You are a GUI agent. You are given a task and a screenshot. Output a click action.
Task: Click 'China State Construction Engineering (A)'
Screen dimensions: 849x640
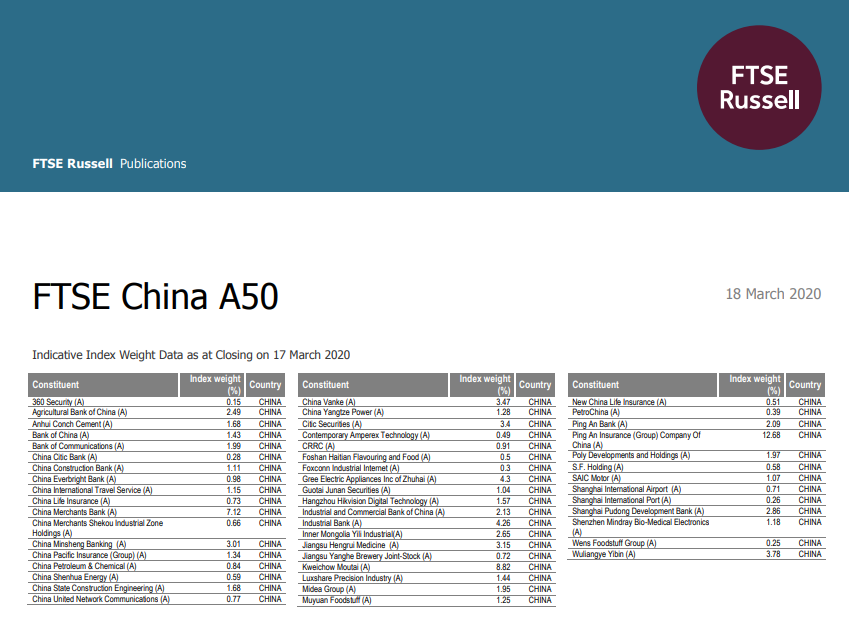point(98,588)
